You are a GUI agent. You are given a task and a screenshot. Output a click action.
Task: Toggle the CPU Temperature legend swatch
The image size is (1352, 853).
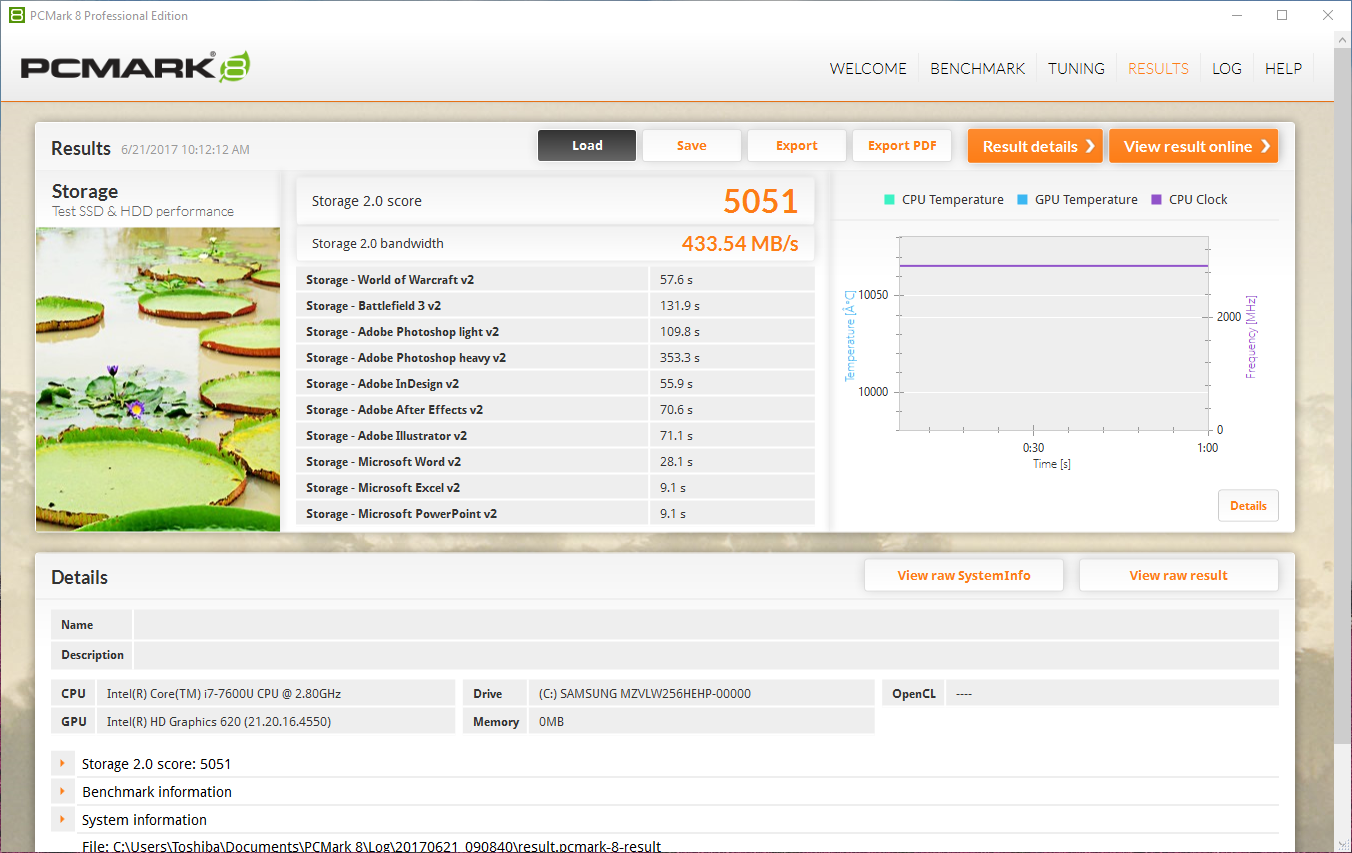[889, 199]
